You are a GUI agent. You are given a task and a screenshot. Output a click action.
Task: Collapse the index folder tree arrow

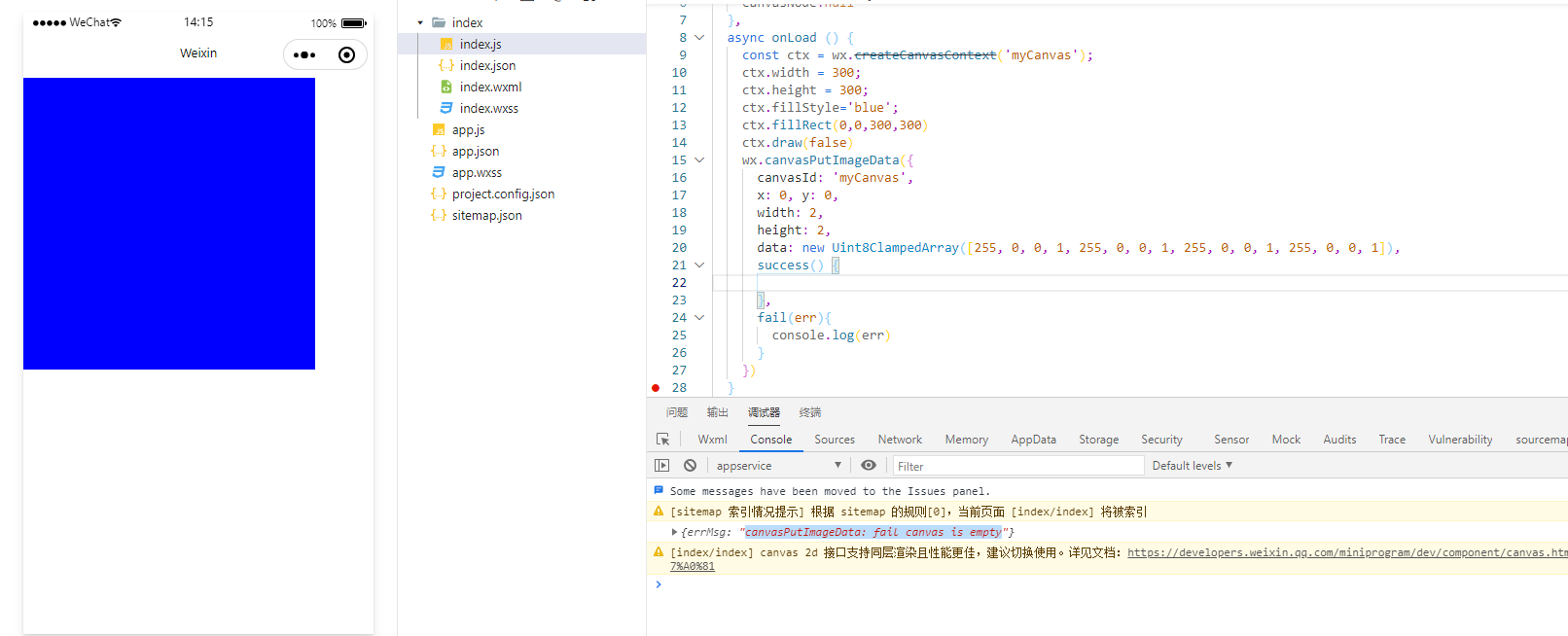point(420,22)
